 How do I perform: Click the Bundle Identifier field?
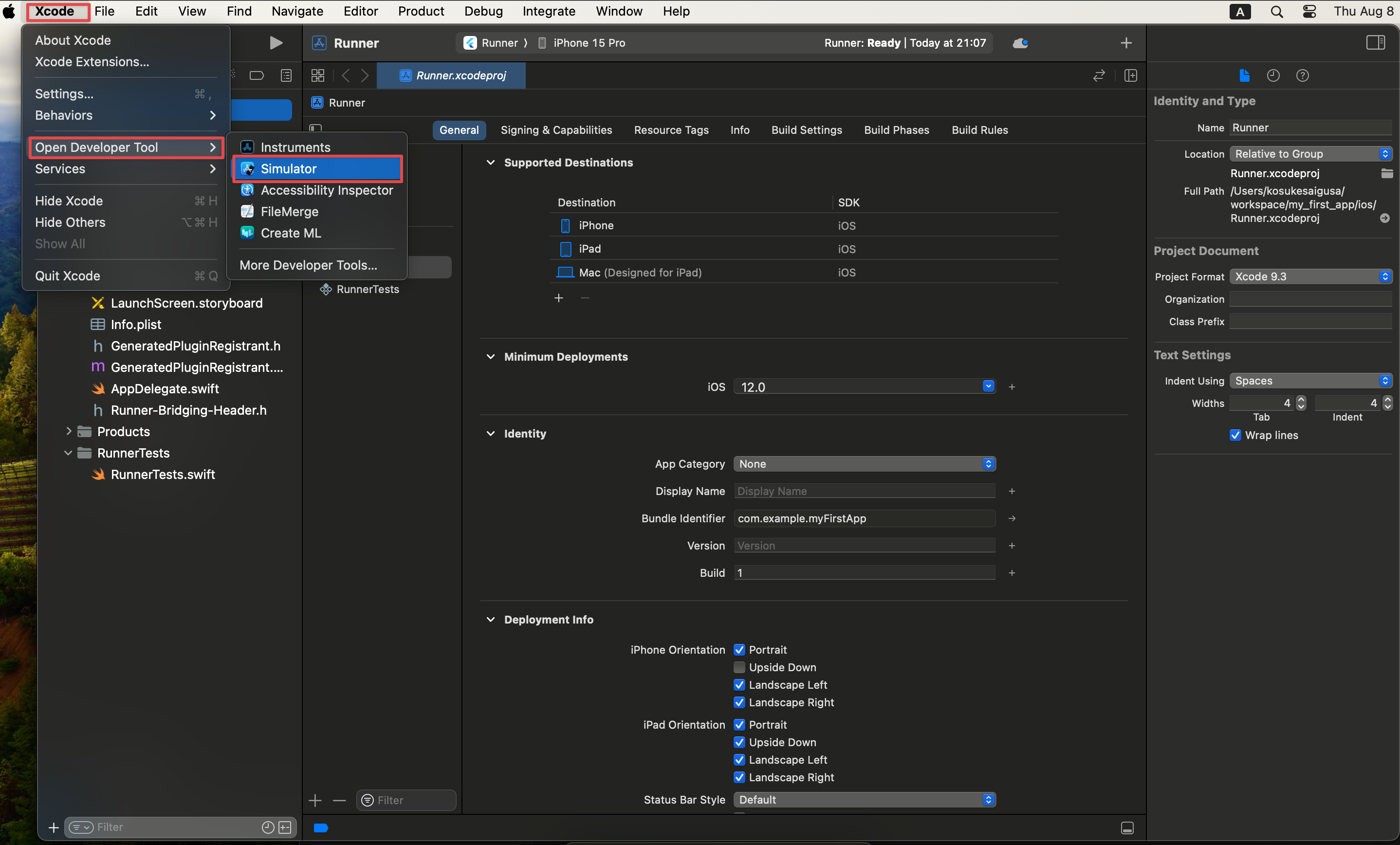click(864, 518)
